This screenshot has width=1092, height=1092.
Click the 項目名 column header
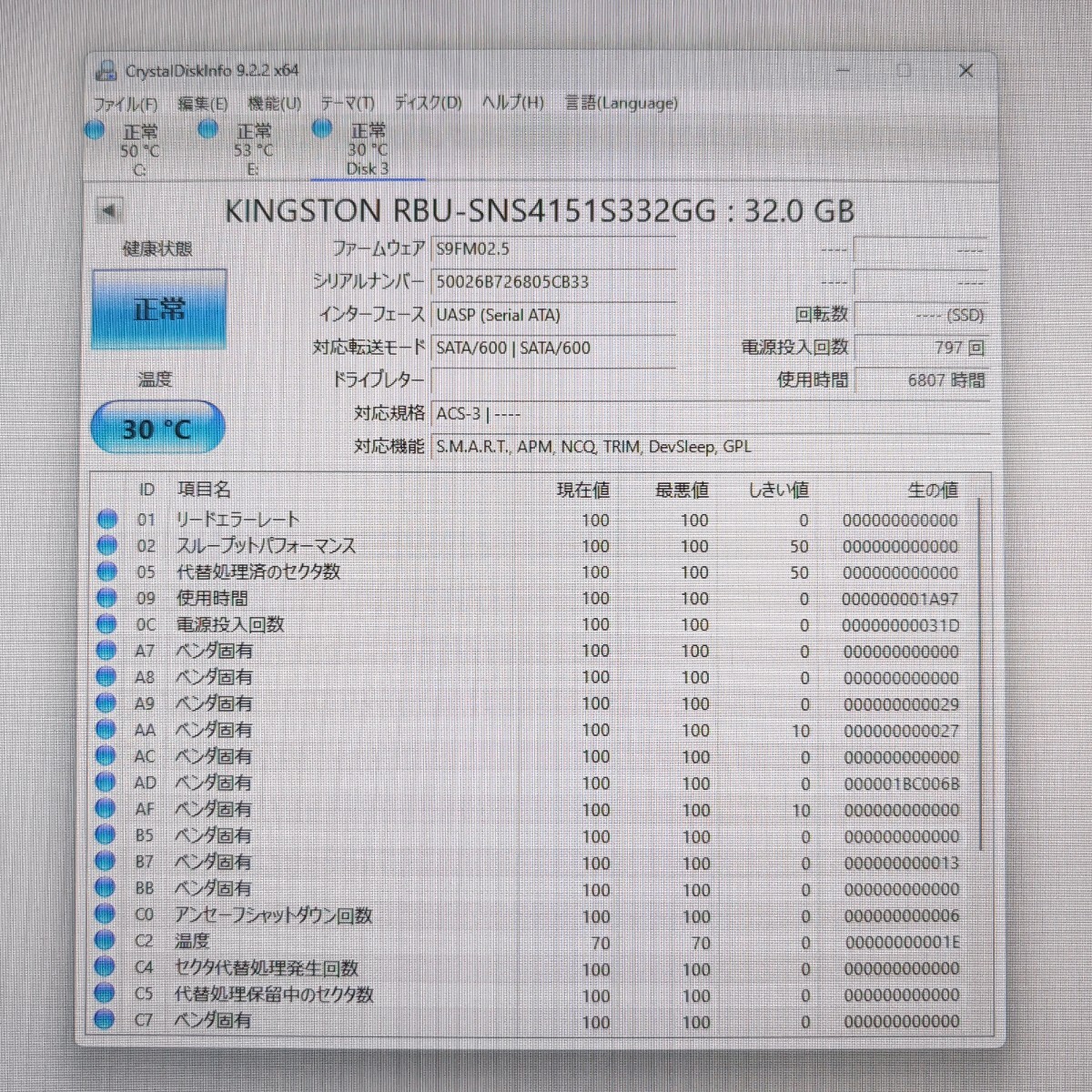[x=204, y=490]
